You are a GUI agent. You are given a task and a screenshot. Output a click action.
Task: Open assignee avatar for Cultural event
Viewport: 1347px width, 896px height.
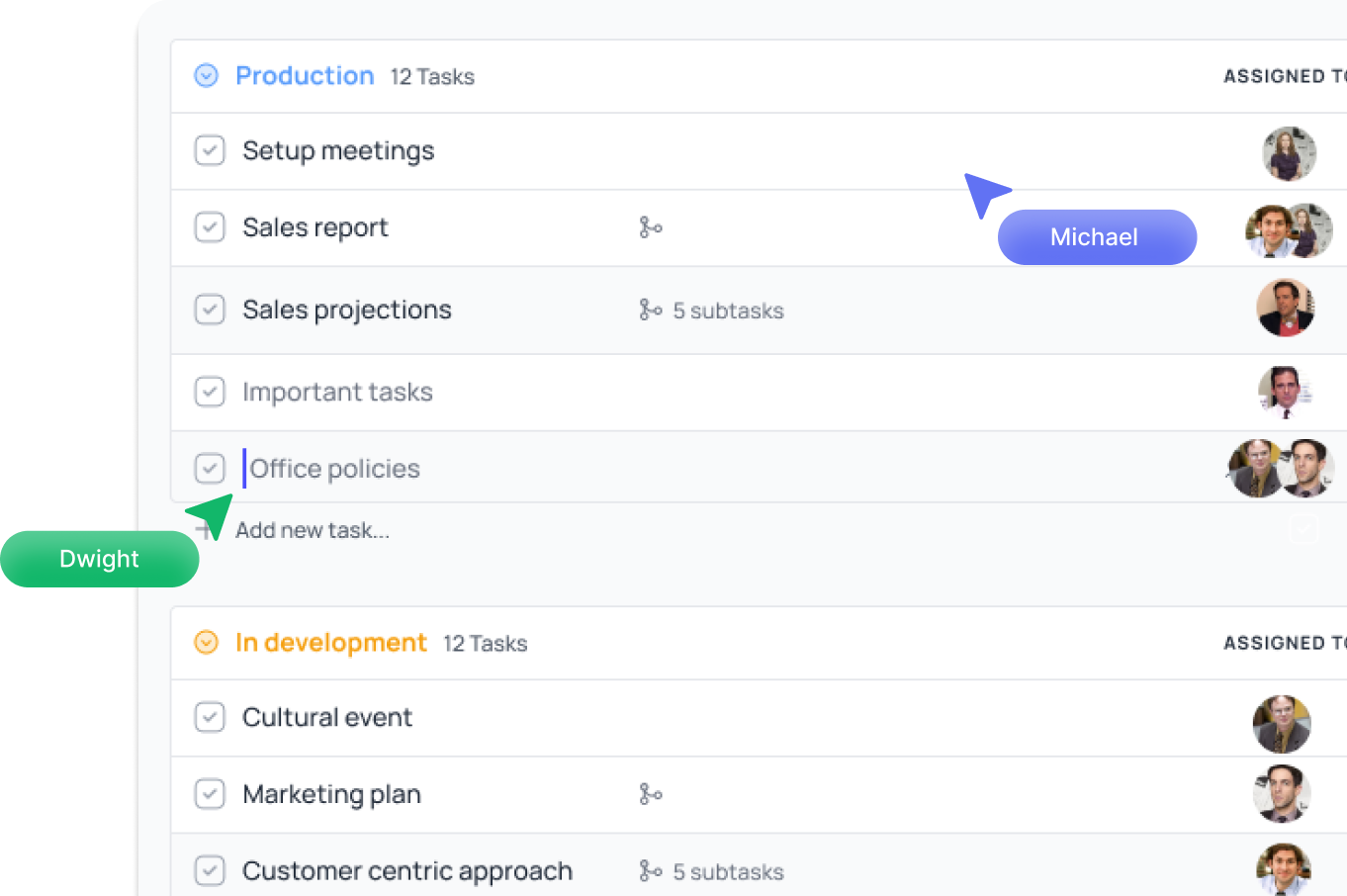click(x=1281, y=724)
